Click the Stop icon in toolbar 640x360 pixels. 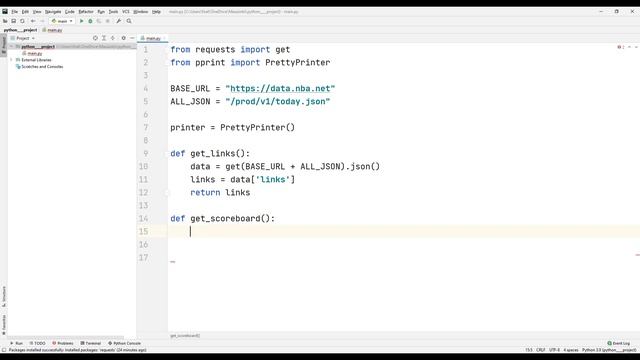click(108, 21)
